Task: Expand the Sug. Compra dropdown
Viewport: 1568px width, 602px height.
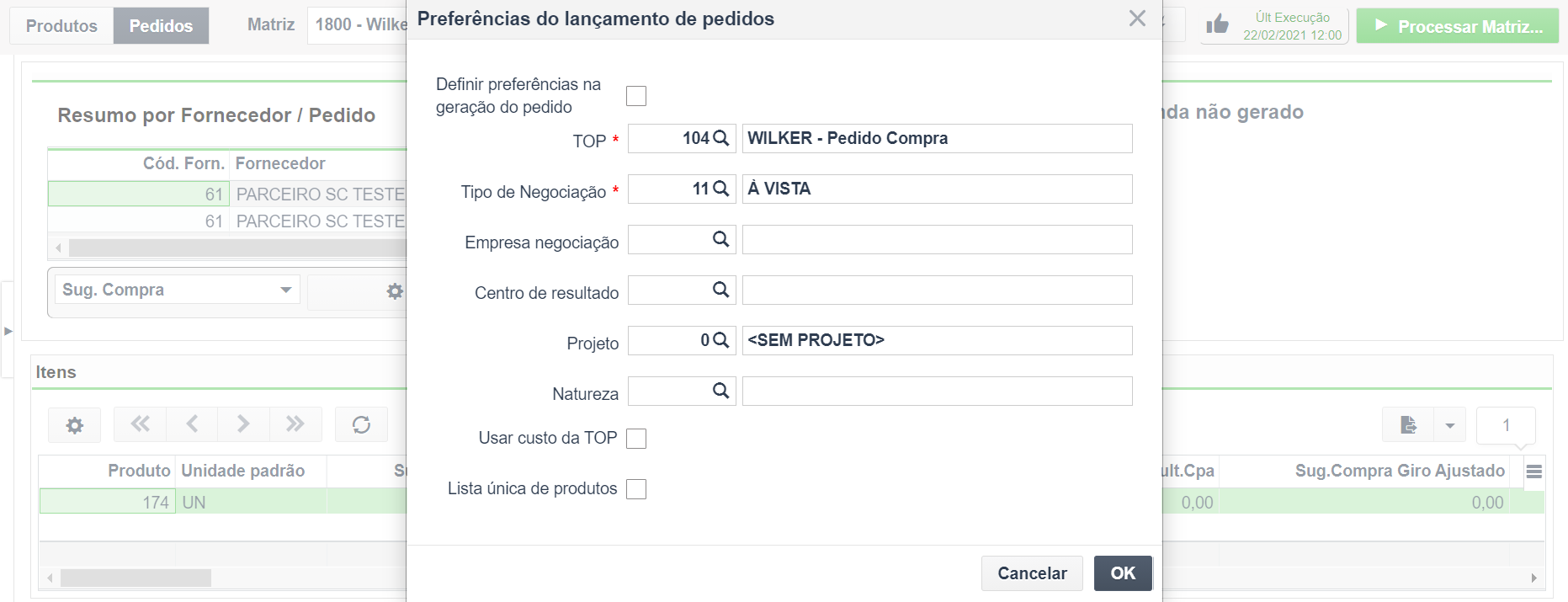Action: click(x=286, y=290)
